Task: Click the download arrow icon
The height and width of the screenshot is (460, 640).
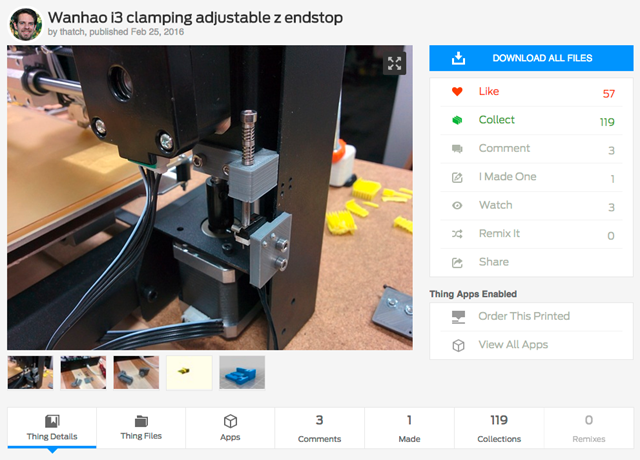Action: [458, 58]
